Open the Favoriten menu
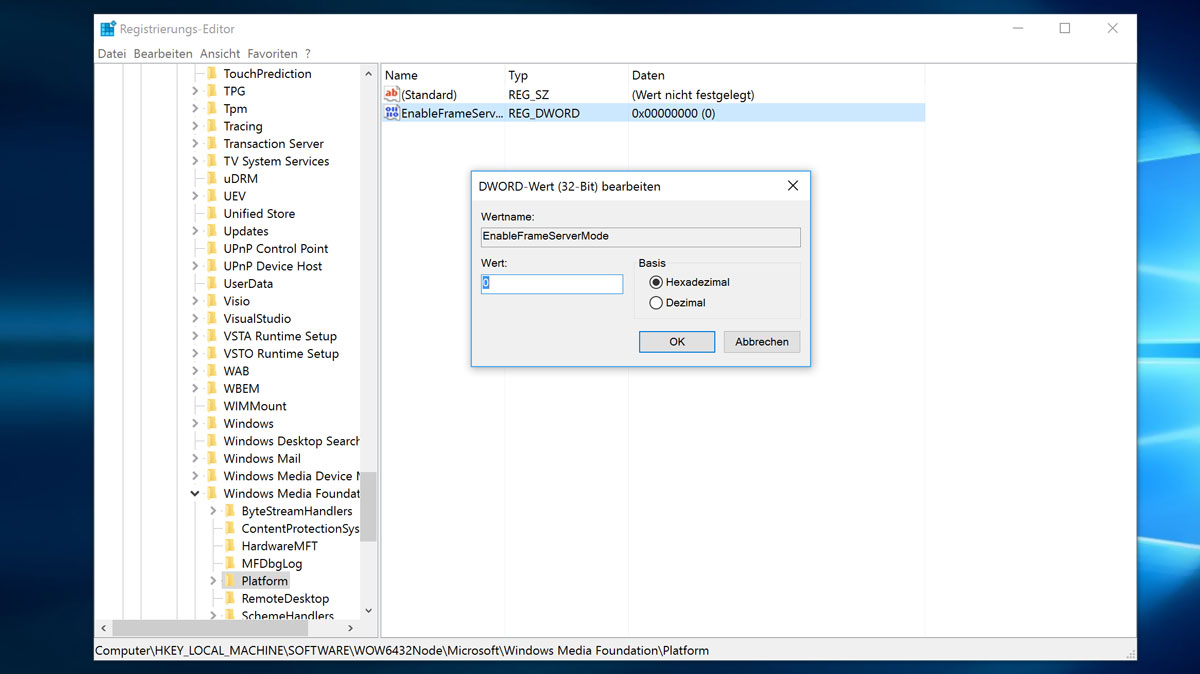This screenshot has height=674, width=1200. 273,54
